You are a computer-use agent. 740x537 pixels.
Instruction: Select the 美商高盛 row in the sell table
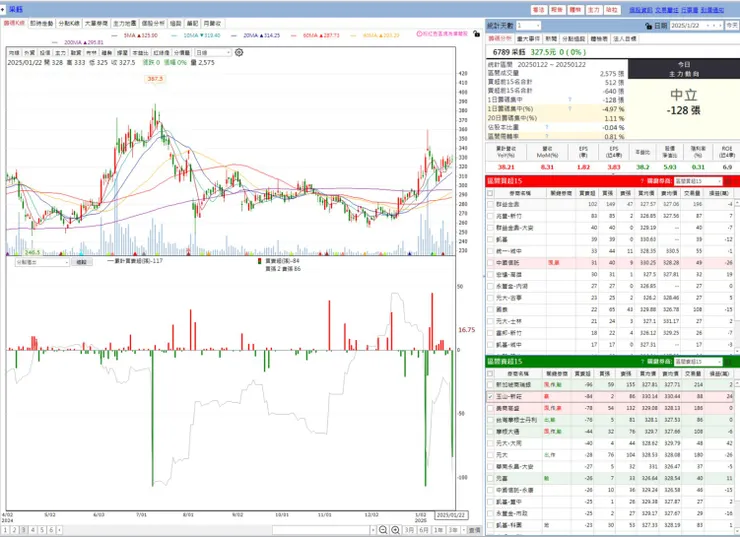pos(609,408)
